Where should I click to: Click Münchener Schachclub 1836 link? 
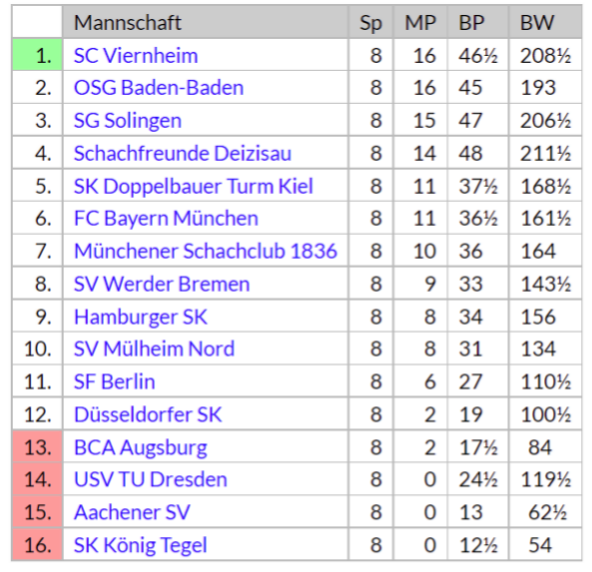click(x=205, y=251)
